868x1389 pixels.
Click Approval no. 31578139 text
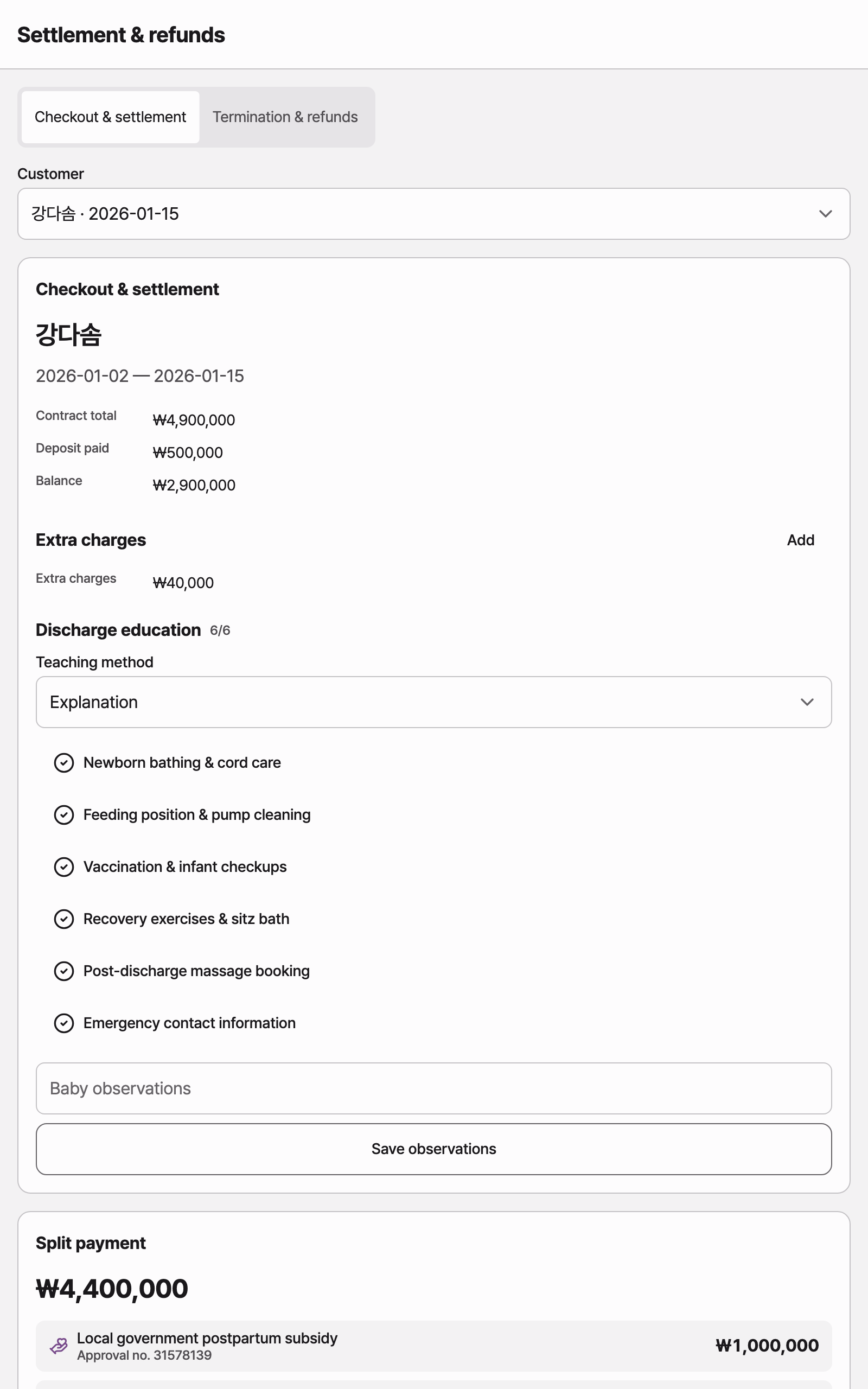click(x=144, y=1355)
